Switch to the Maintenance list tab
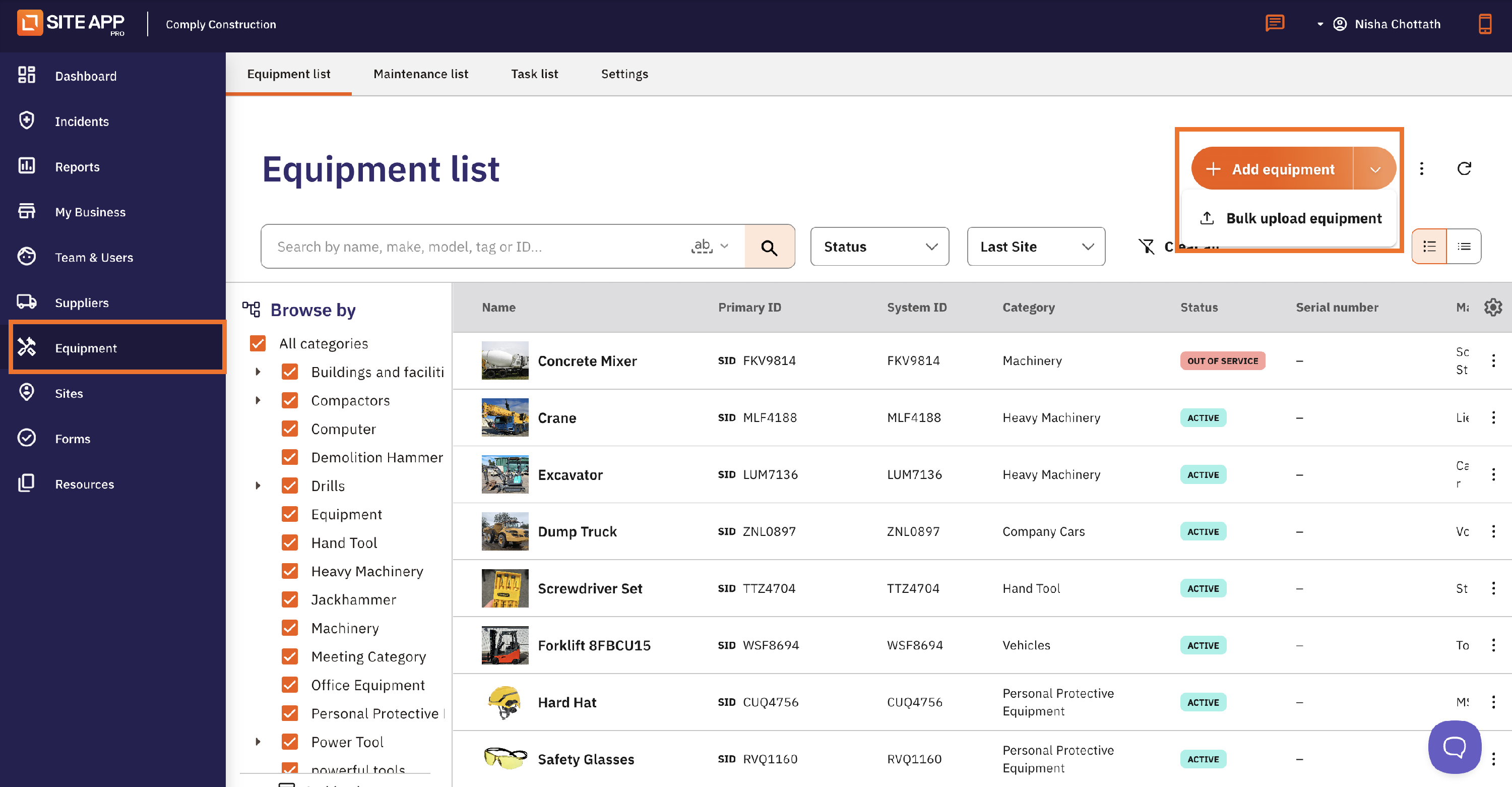Screen dimensions: 1512x787 click(x=421, y=74)
